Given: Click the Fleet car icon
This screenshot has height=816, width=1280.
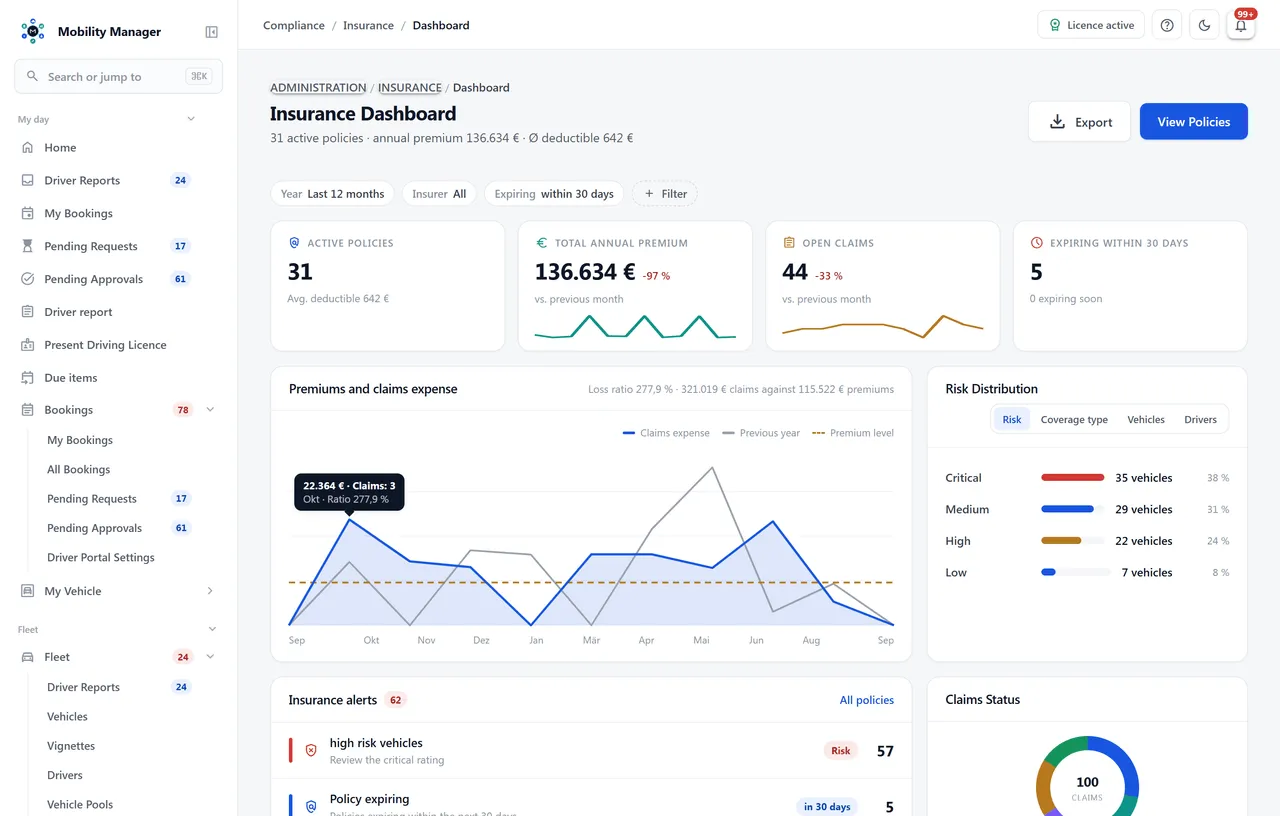Looking at the screenshot, I should tap(28, 657).
